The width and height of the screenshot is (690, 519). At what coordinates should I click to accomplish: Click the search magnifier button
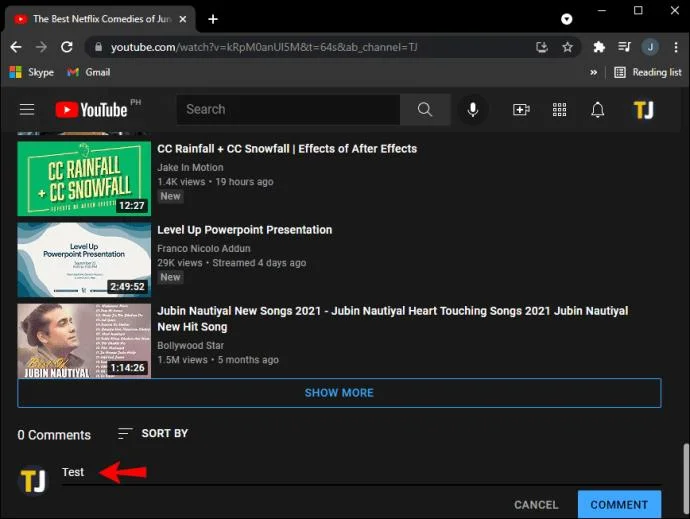coord(425,109)
